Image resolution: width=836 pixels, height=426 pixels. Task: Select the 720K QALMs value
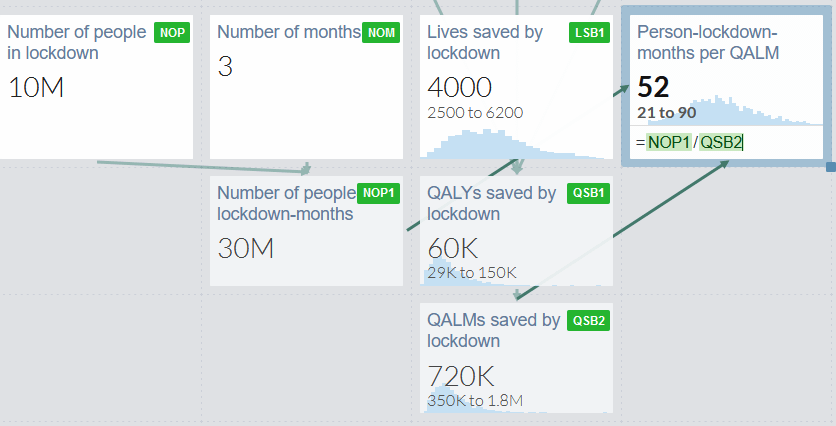pyautogui.click(x=461, y=376)
